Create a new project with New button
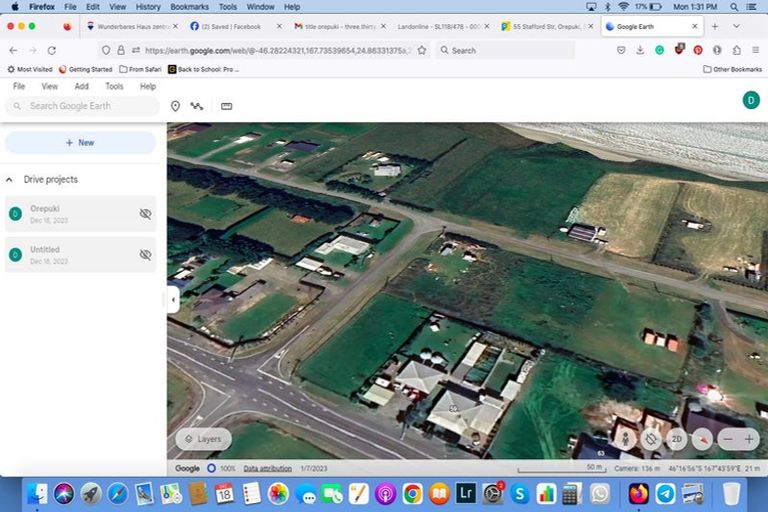 click(80, 143)
